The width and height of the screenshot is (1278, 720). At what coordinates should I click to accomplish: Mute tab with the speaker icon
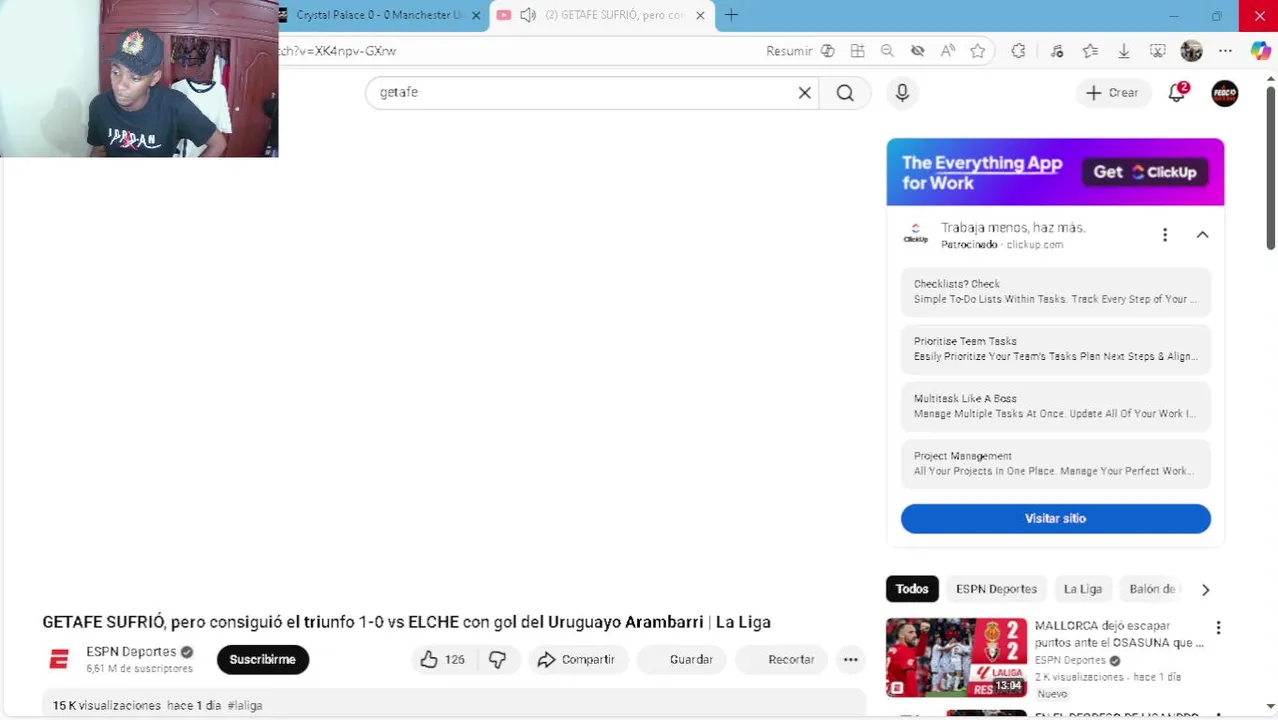(528, 15)
